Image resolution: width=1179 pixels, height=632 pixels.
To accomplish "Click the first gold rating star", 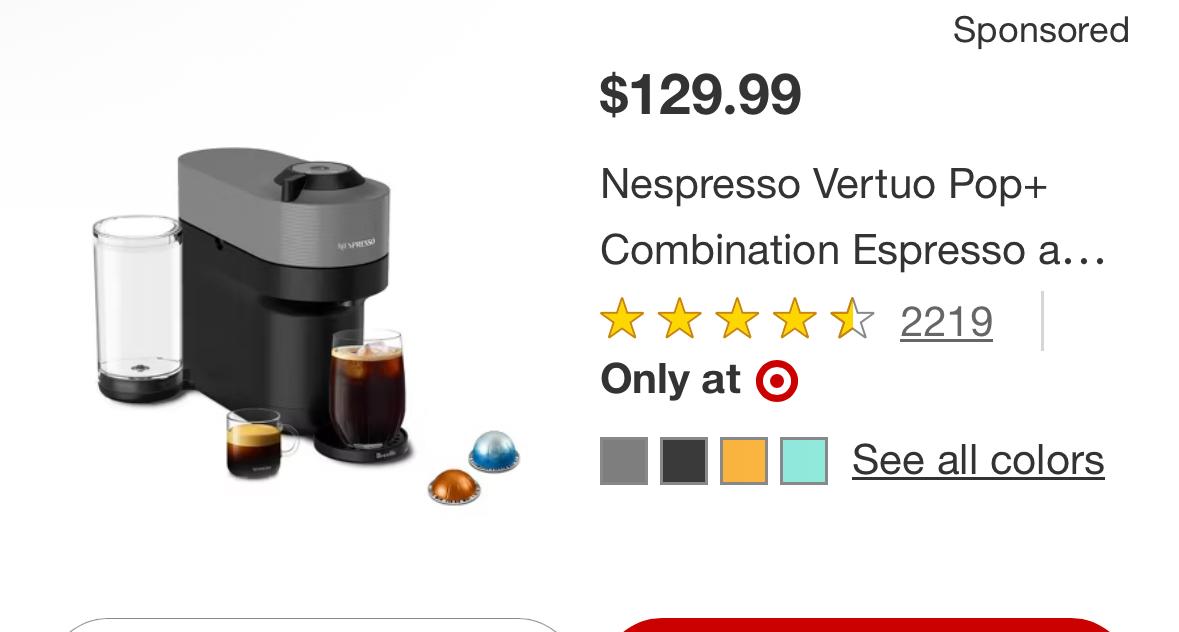I will [x=622, y=319].
